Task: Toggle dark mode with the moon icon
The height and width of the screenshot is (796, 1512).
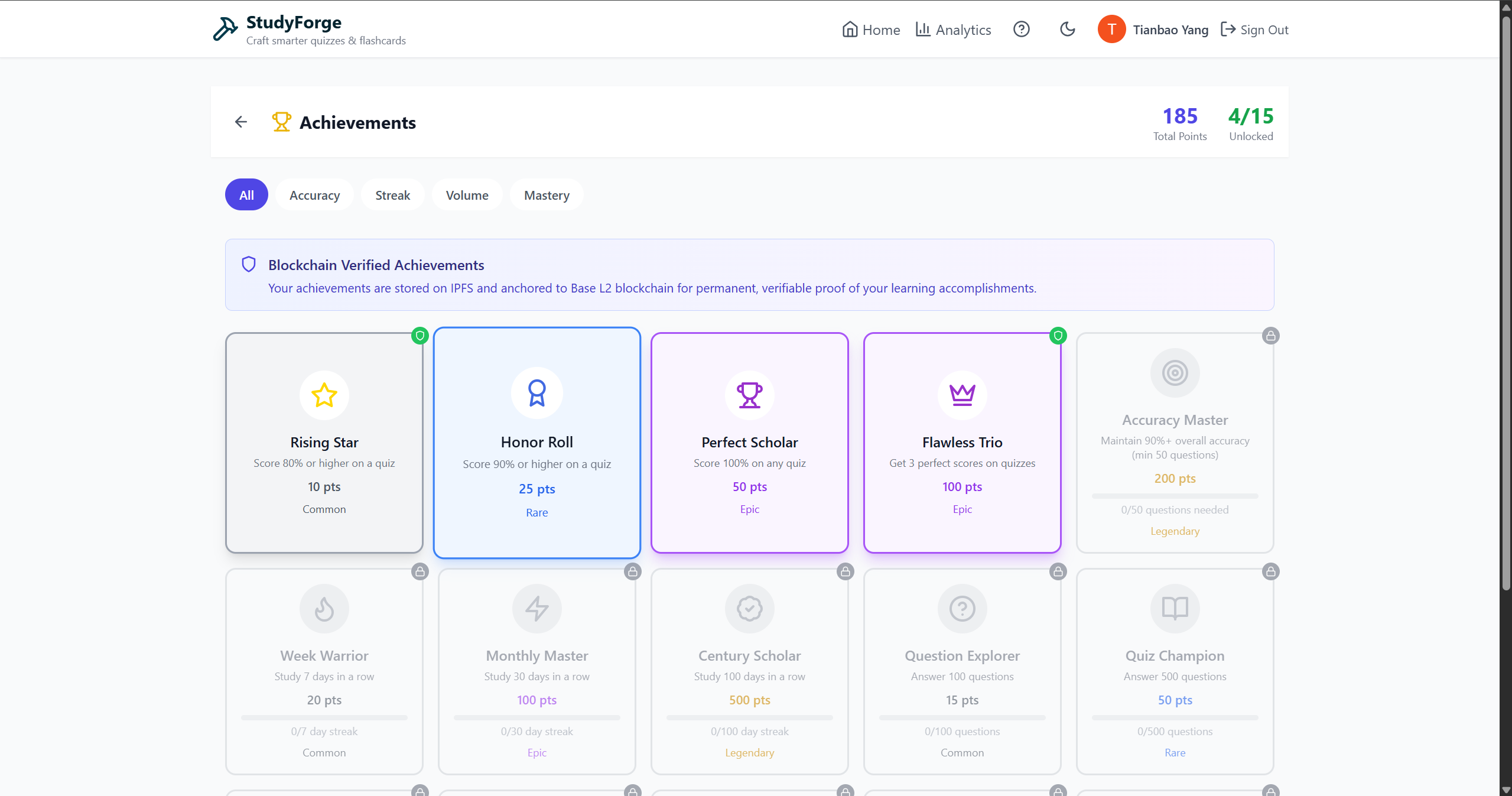Action: pyautogui.click(x=1067, y=30)
